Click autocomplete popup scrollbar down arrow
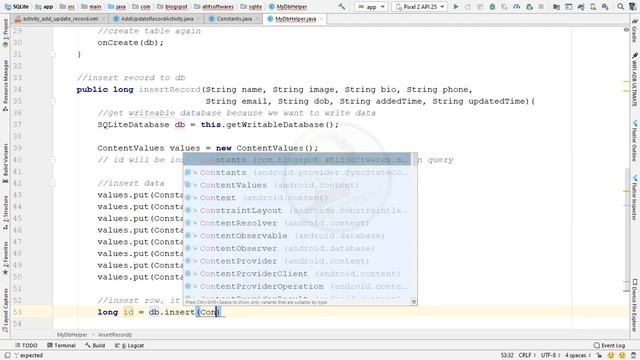The width and height of the screenshot is (640, 360). (x=414, y=302)
